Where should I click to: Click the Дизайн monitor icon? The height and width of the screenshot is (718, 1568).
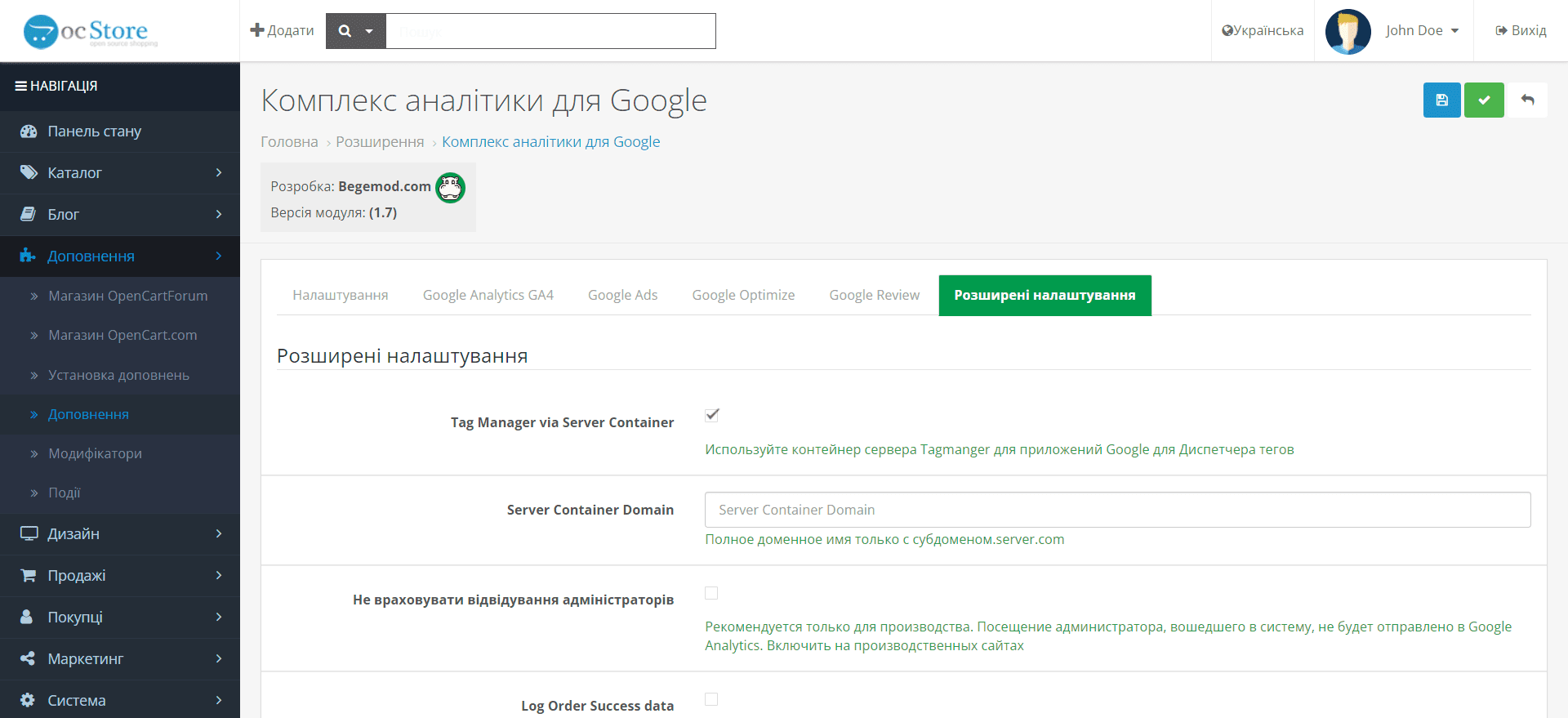(29, 533)
